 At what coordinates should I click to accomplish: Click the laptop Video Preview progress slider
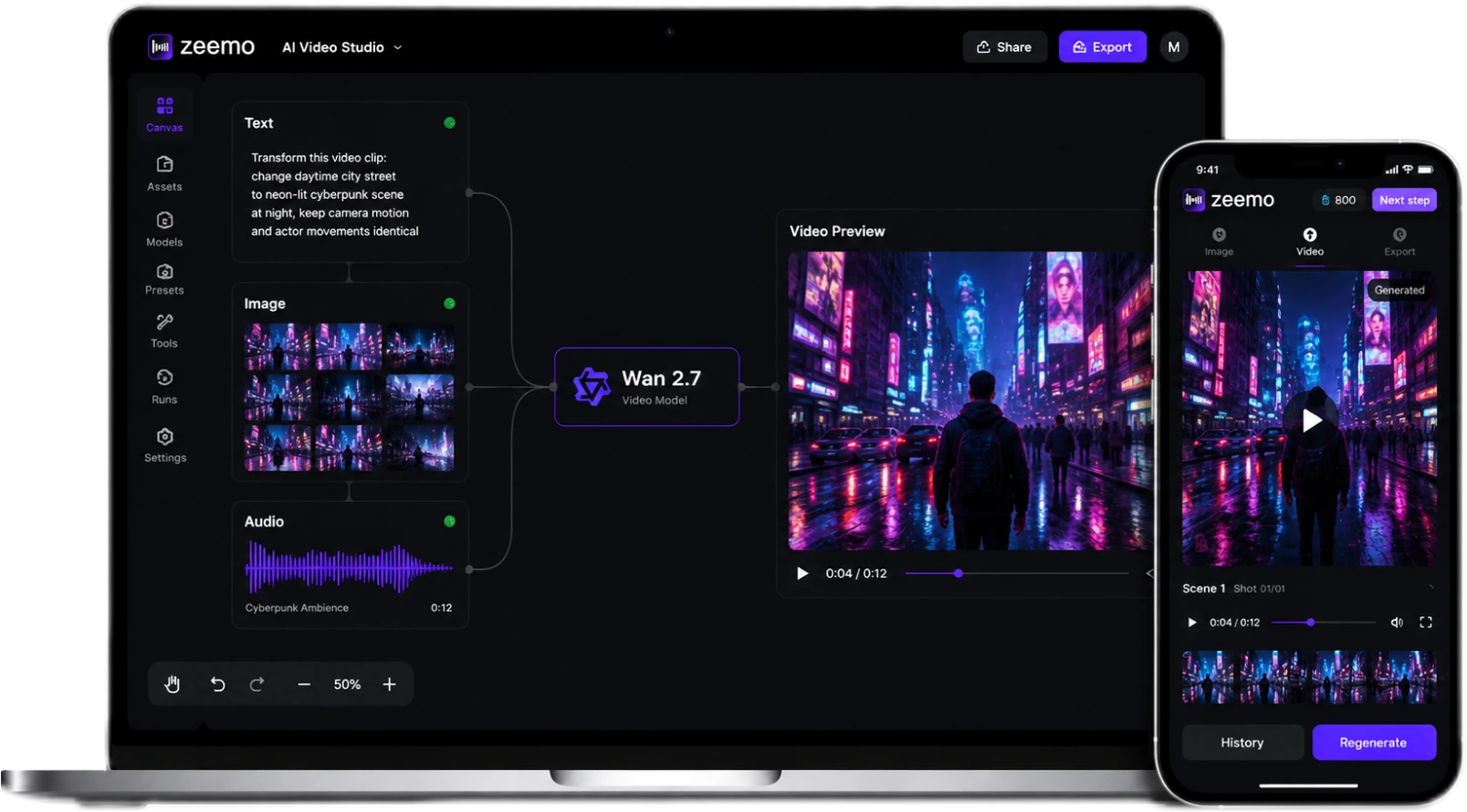point(1017,574)
